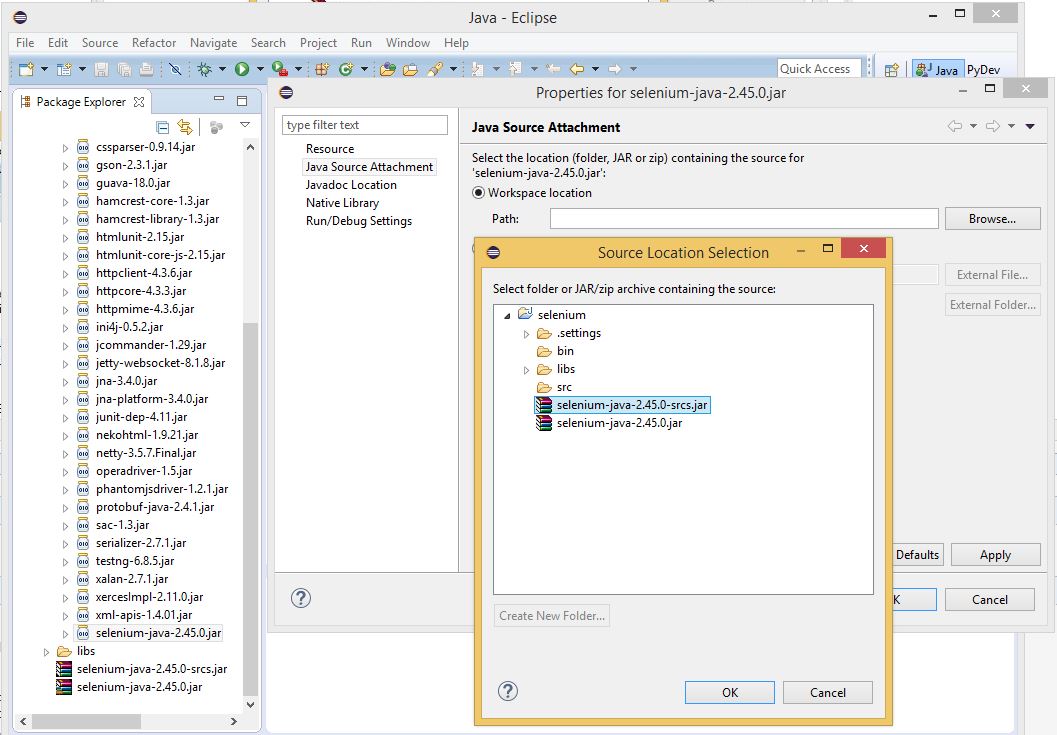The image size is (1057, 735).
Task: Open the File menu
Action: pyautogui.click(x=25, y=42)
